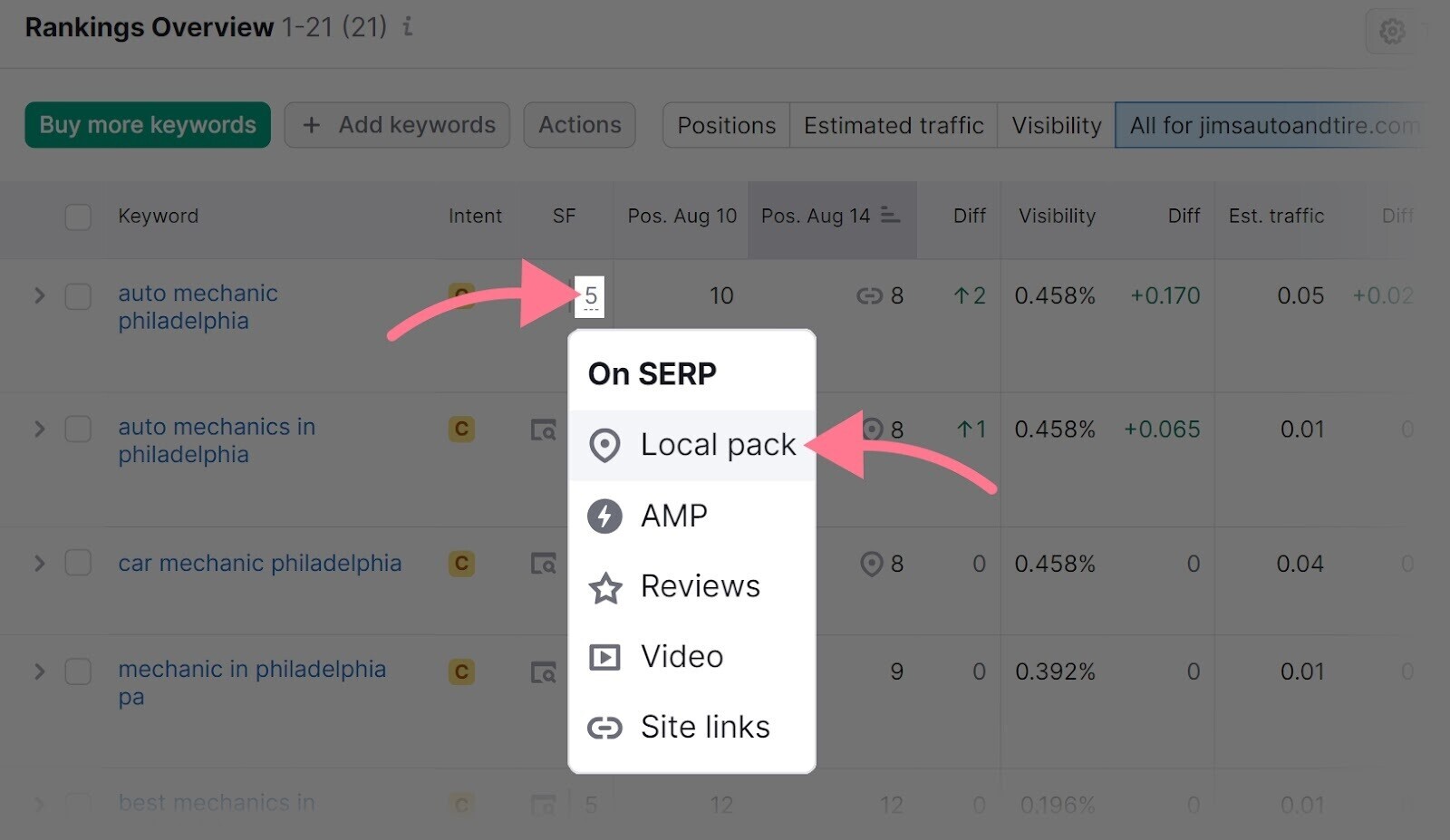Expand the mechanic in philadelphia pa row
This screenshot has width=1450, height=840.
pos(38,671)
